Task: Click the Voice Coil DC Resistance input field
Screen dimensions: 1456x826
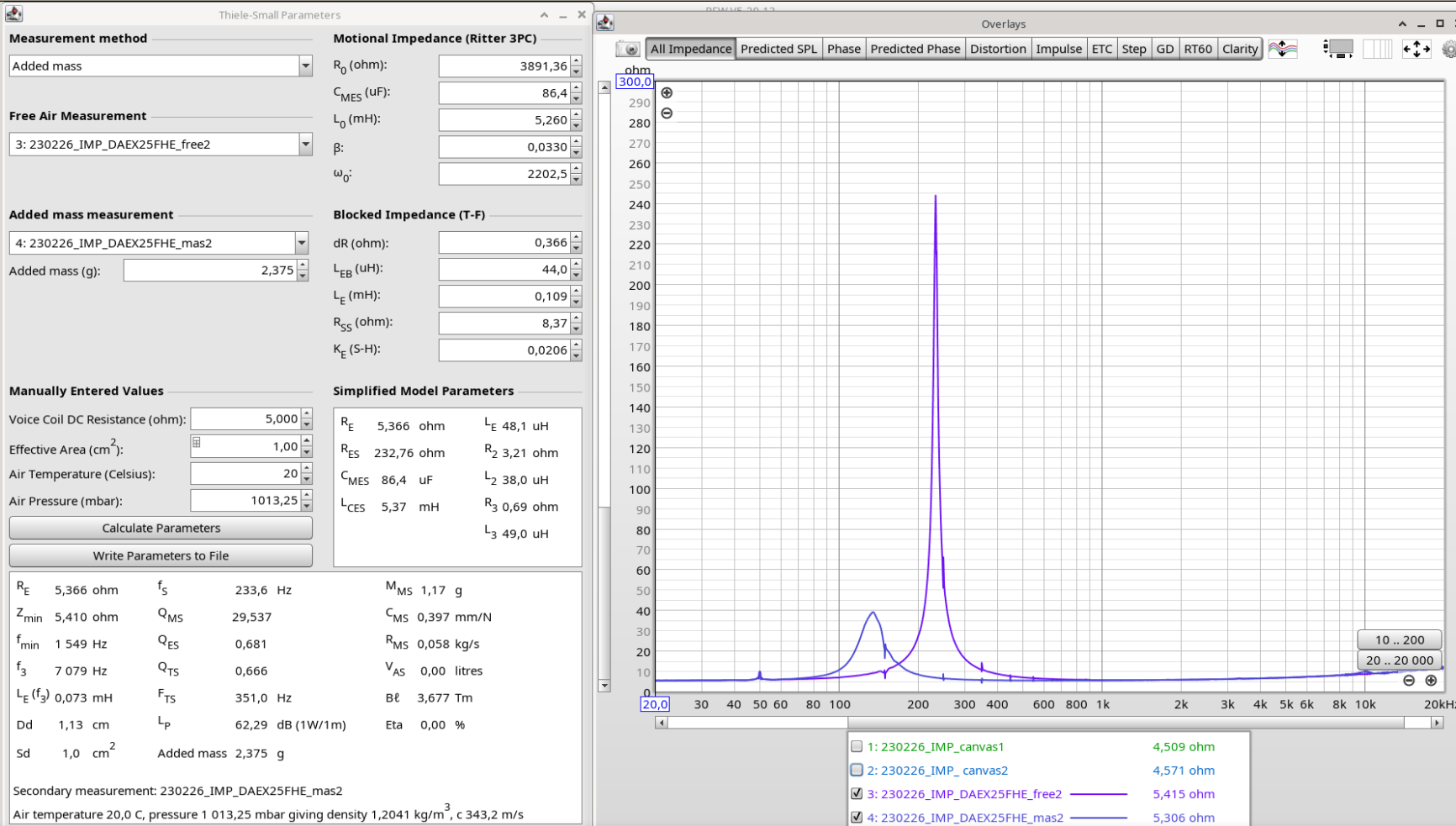Action: click(245, 418)
